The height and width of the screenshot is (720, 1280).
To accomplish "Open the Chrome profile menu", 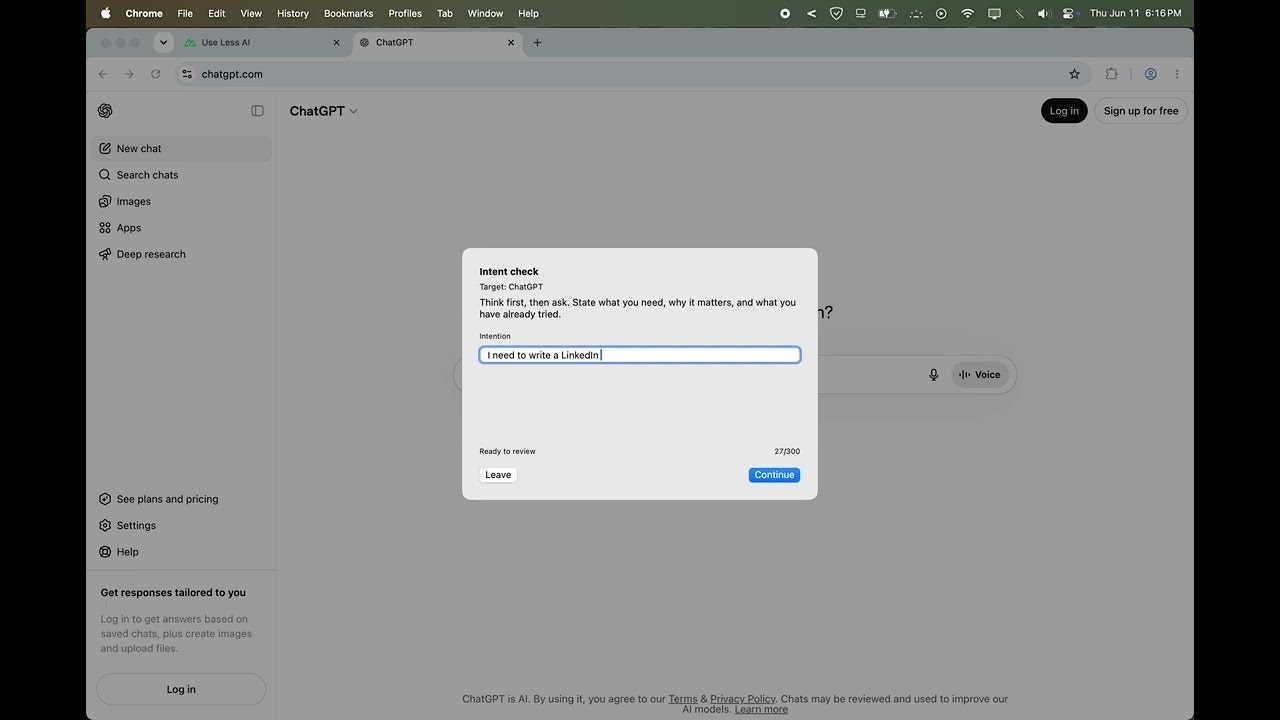I will (1151, 74).
